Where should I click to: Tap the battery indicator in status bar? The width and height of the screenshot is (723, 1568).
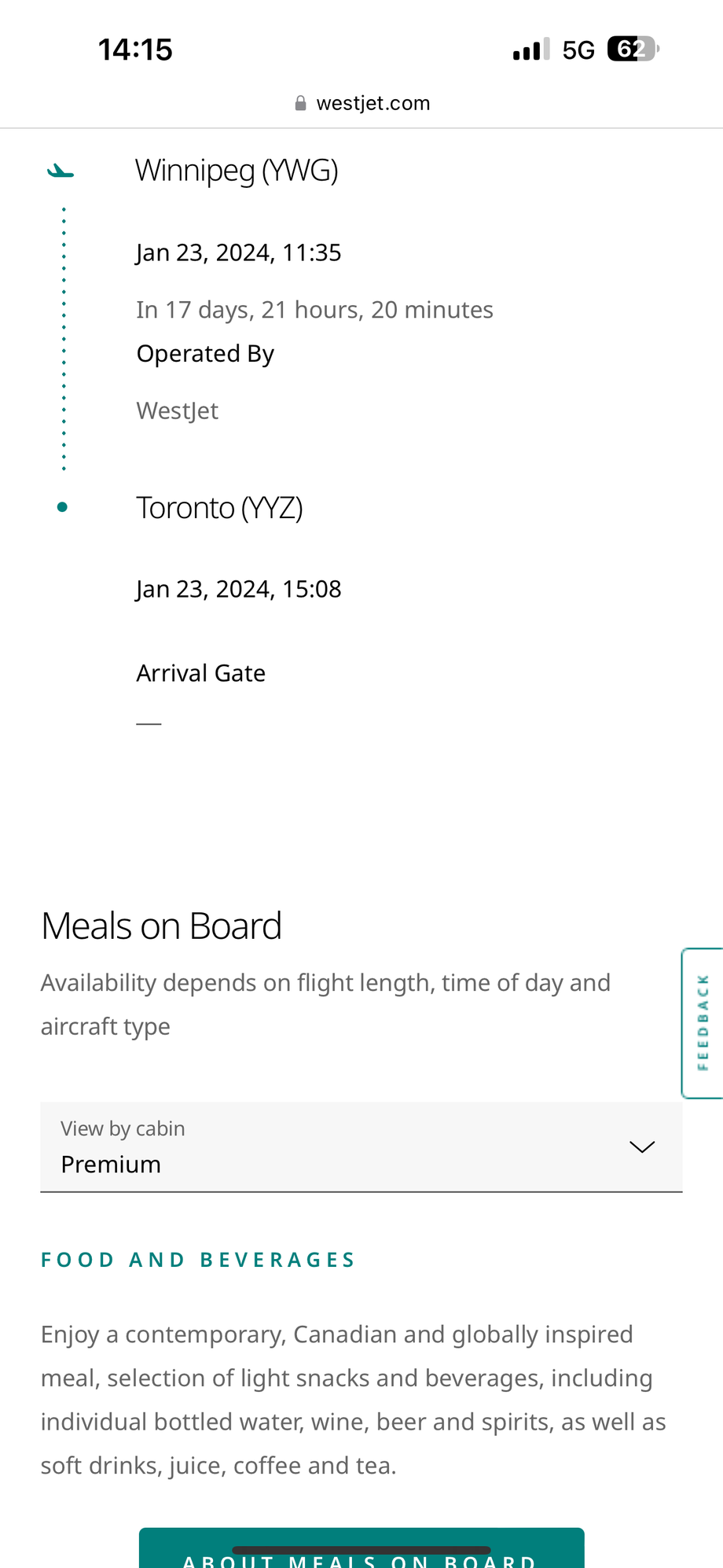click(633, 50)
